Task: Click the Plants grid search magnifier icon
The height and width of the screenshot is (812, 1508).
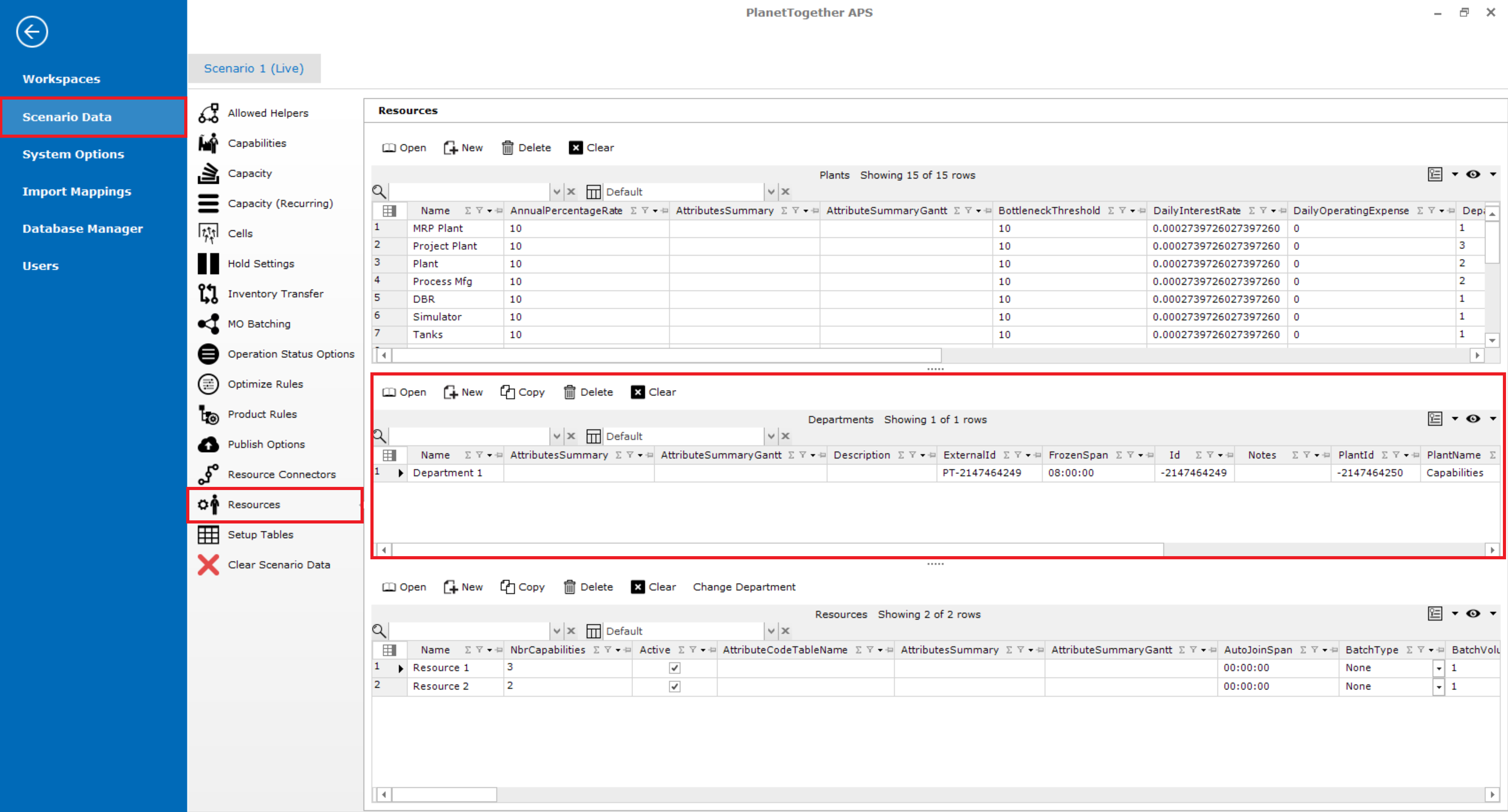Action: point(379,191)
